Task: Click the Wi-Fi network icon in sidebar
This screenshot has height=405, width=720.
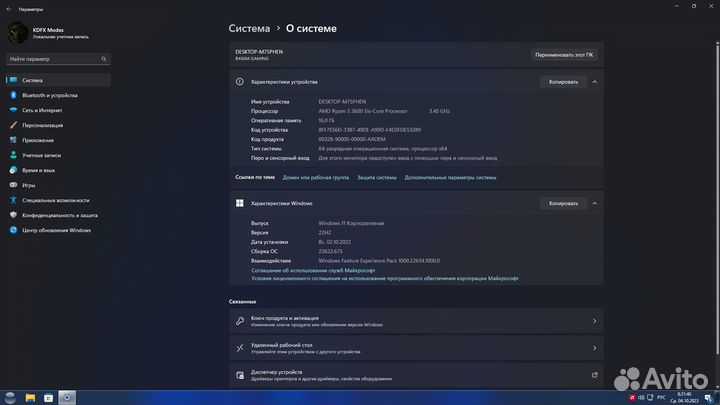Action: click(x=13, y=110)
